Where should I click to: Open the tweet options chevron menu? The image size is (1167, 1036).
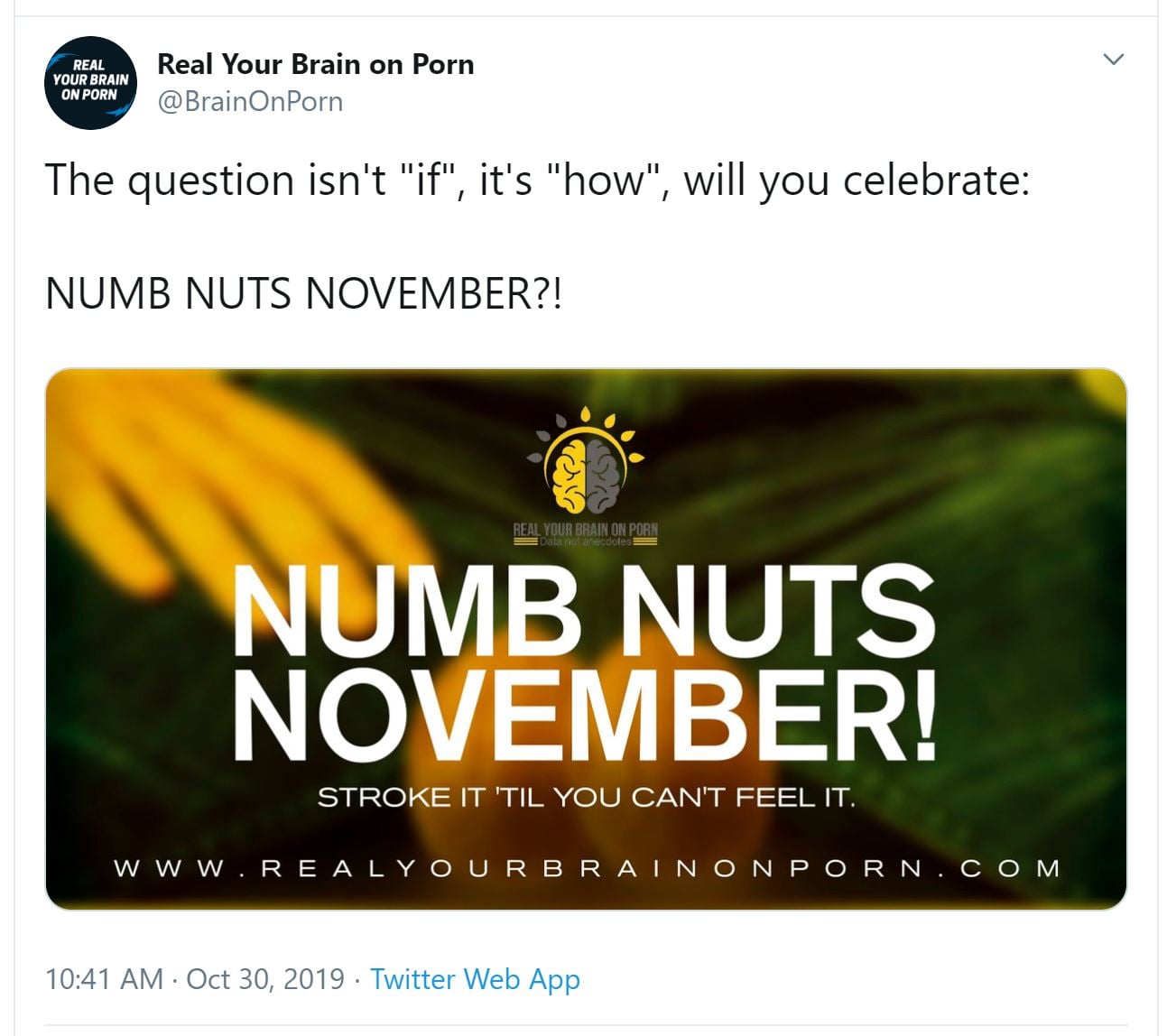pos(1114,60)
